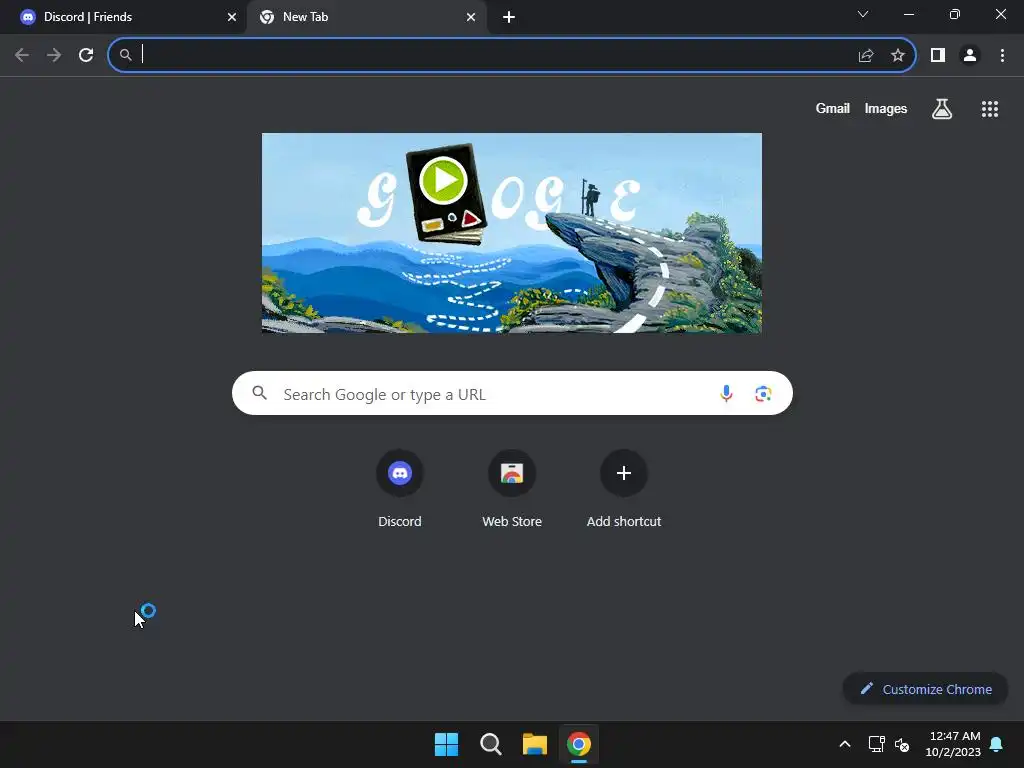This screenshot has width=1024, height=768.
Task: Open the Chrome three-dot menu
Action: click(x=1002, y=56)
